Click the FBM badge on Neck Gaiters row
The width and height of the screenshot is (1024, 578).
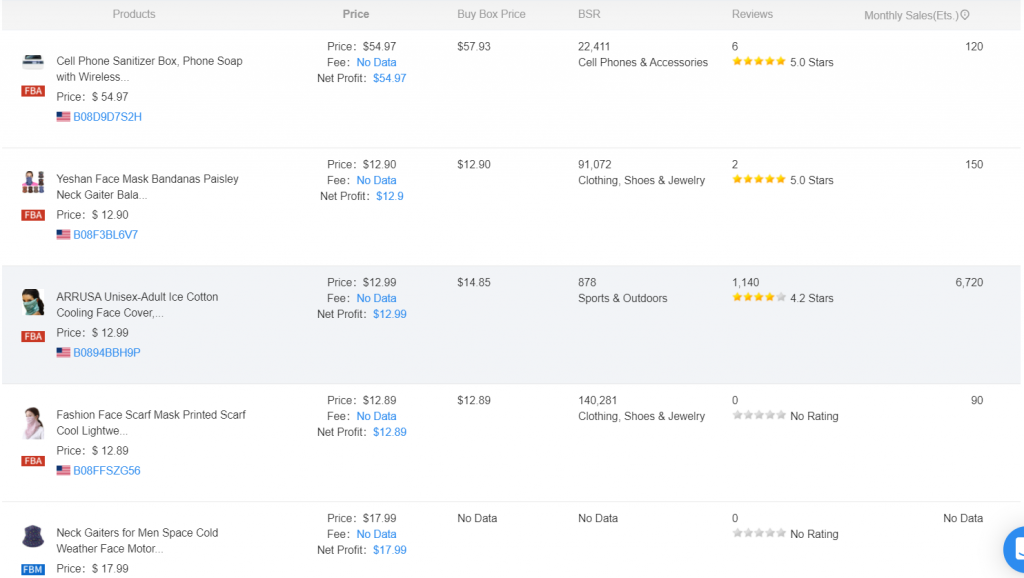(32, 568)
